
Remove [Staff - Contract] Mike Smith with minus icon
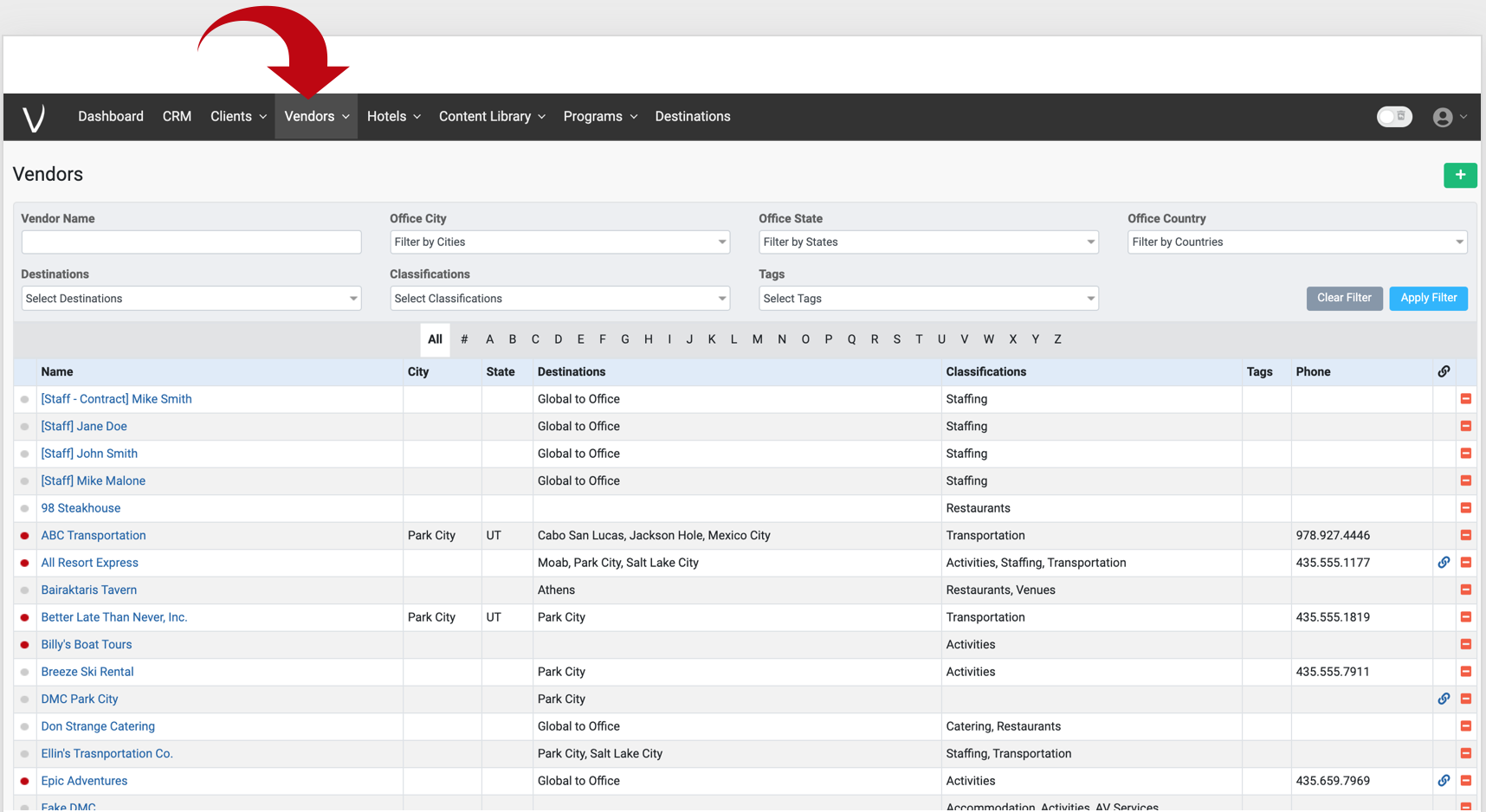[1466, 399]
